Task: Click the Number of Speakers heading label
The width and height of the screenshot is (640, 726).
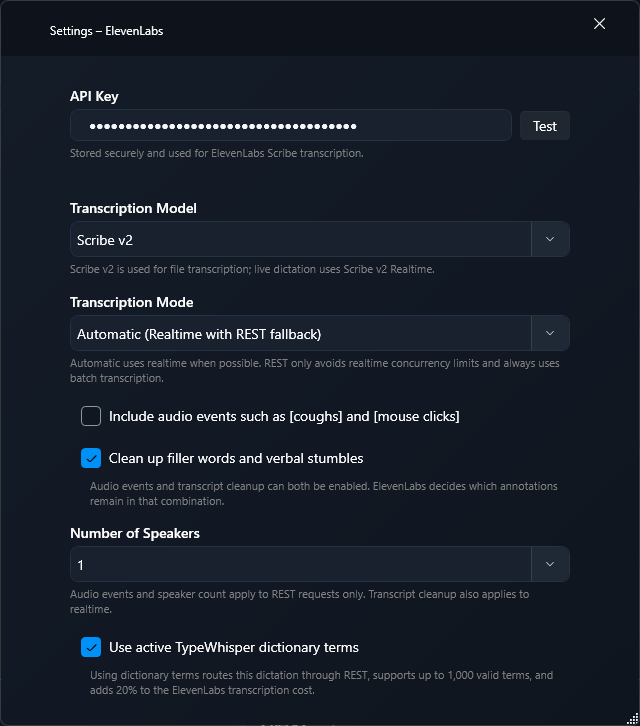Action: click(135, 533)
